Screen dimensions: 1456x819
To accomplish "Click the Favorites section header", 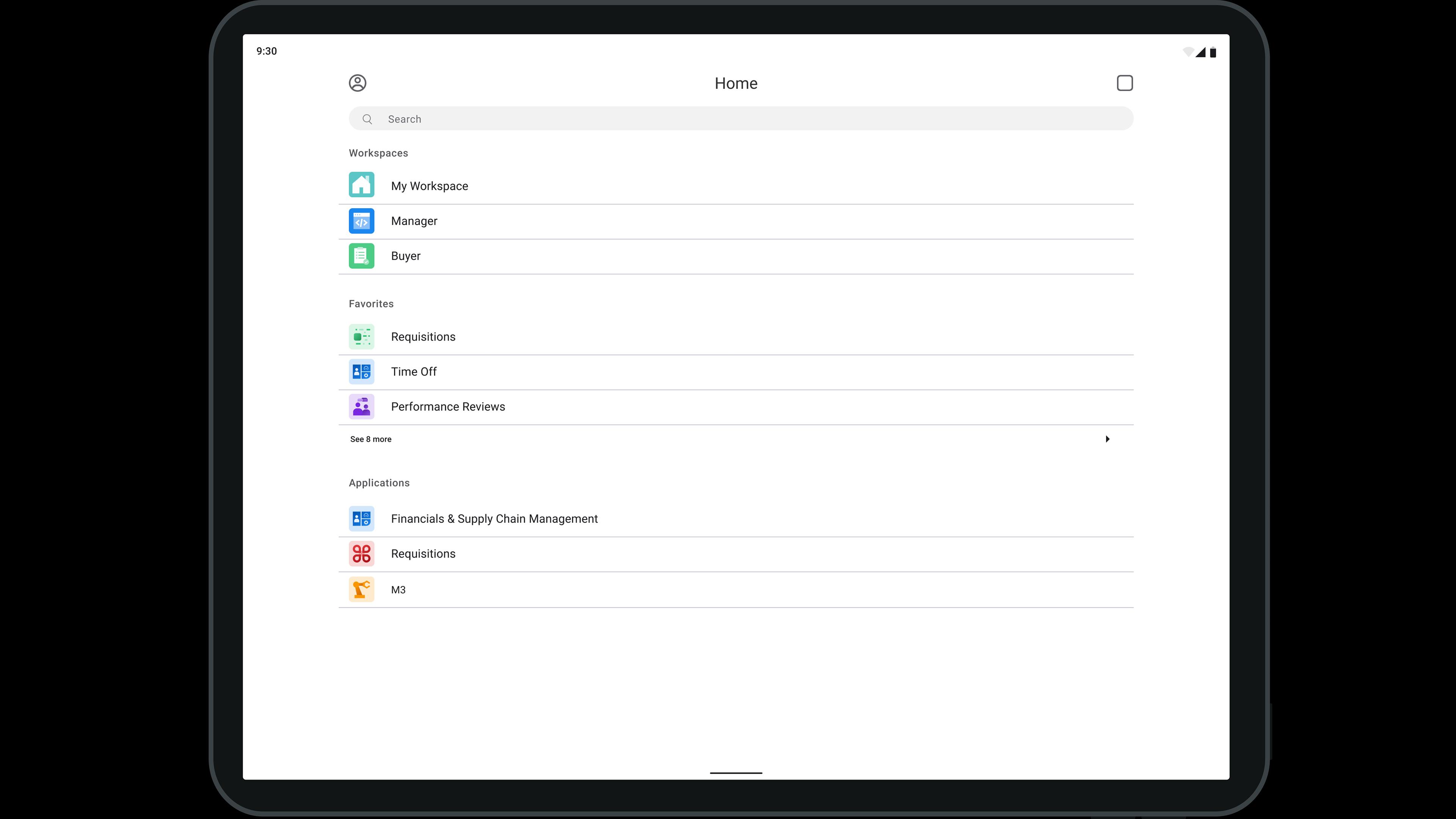I will (371, 304).
